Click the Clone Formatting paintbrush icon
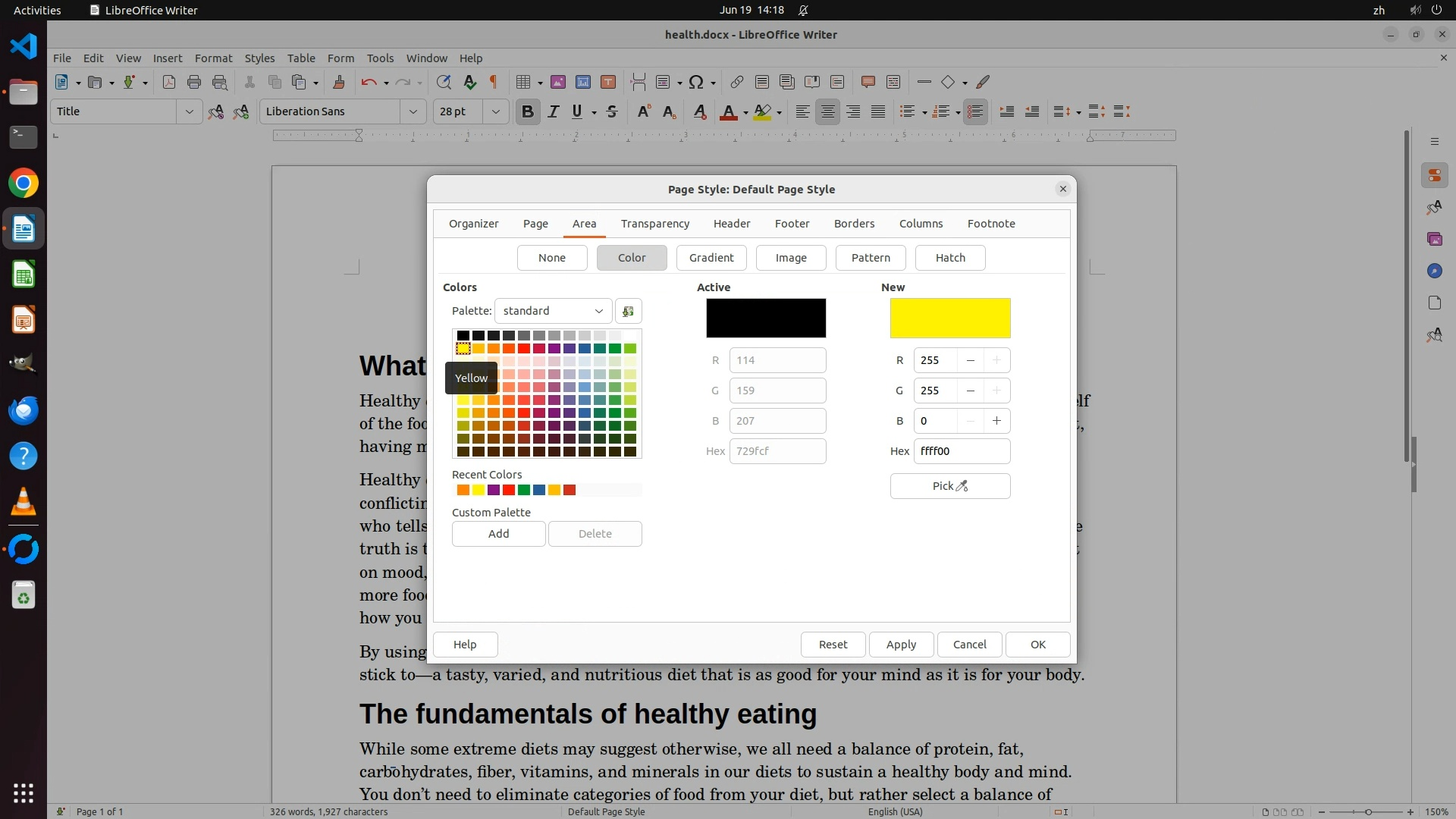Viewport: 1456px width, 819px height. 339,82
